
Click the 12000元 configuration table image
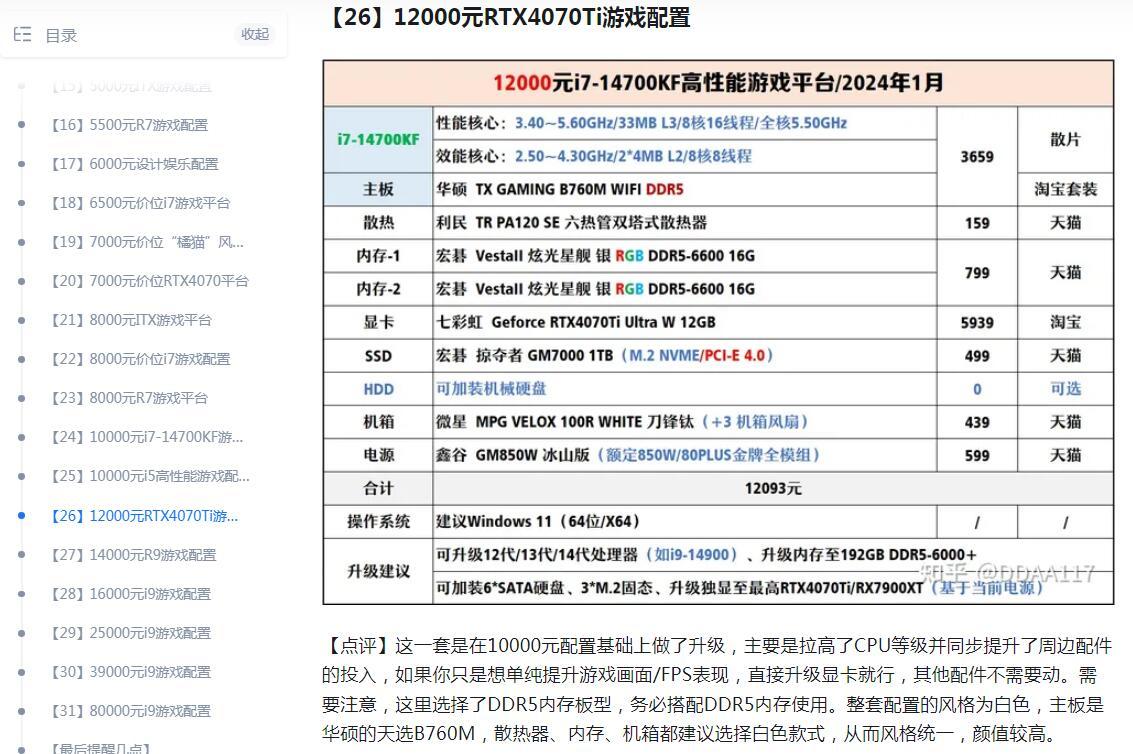pyautogui.click(x=717, y=332)
